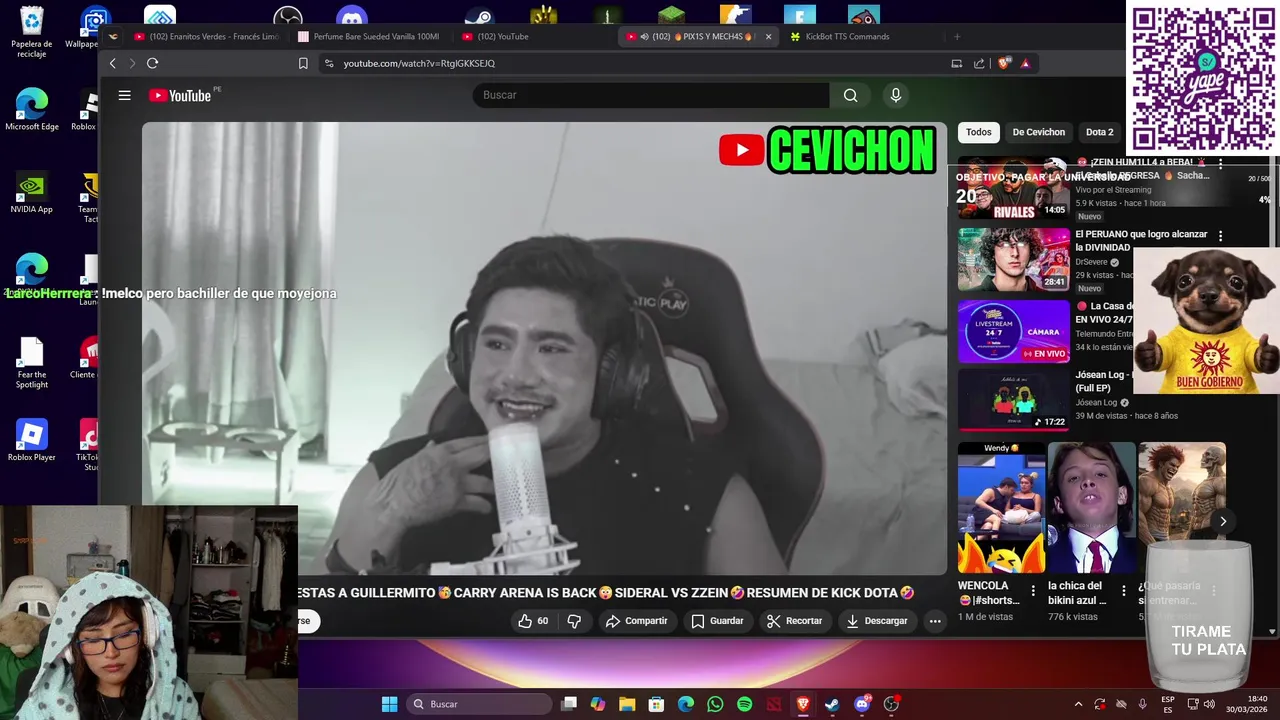The height and width of the screenshot is (720, 1280).
Task: Select the Todos filter chip
Action: 979,132
